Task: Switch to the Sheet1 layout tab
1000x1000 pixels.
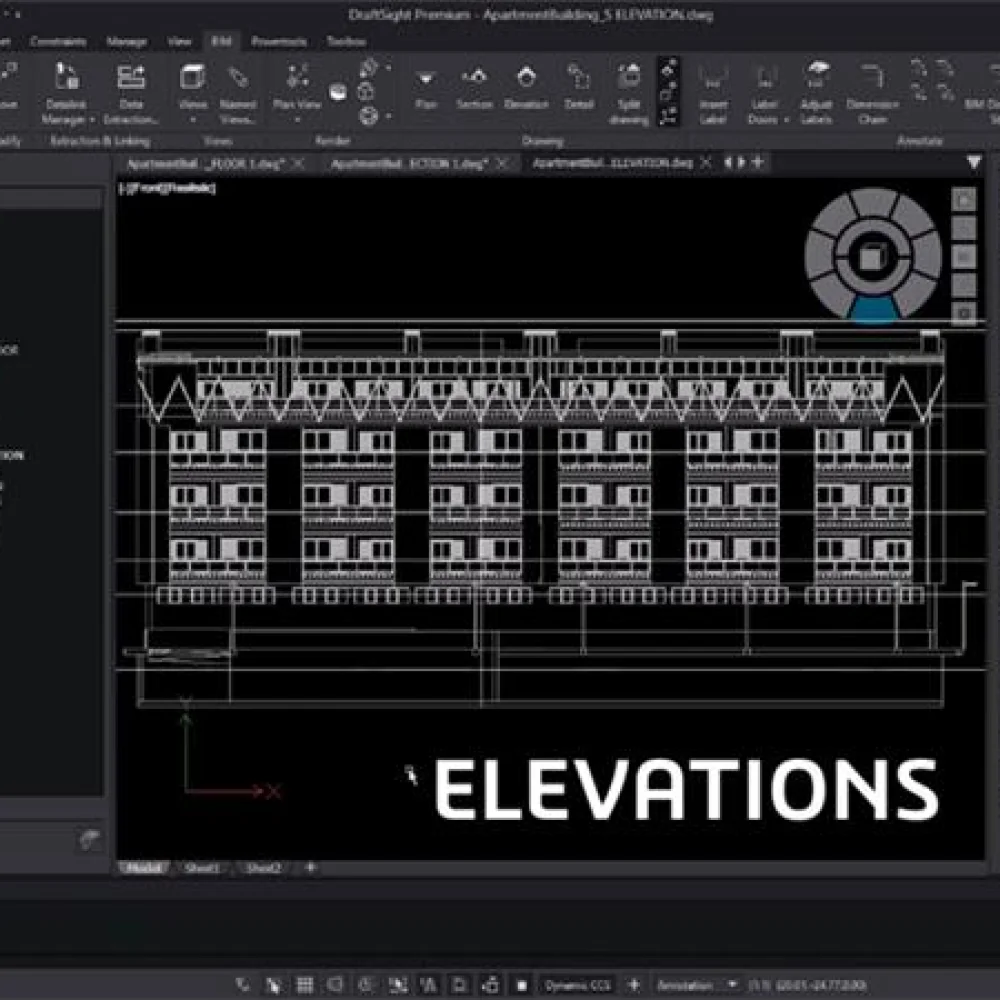Action: (x=202, y=868)
